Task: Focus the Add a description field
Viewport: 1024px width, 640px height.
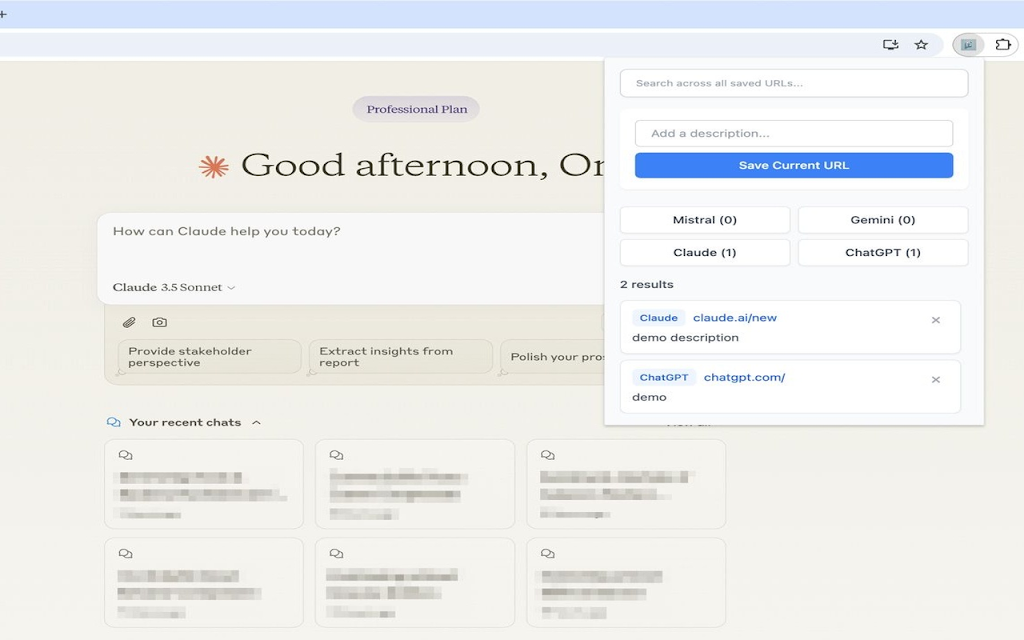Action: (793, 133)
